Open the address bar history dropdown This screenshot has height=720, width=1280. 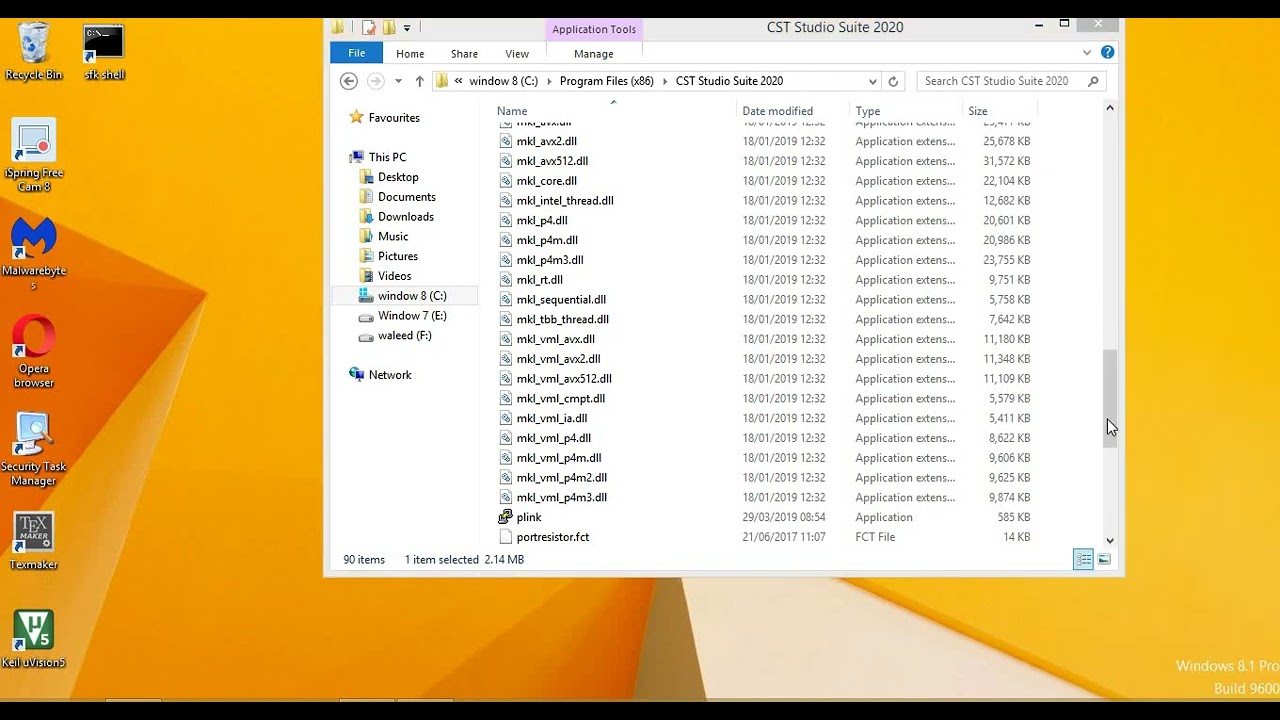[x=873, y=81]
